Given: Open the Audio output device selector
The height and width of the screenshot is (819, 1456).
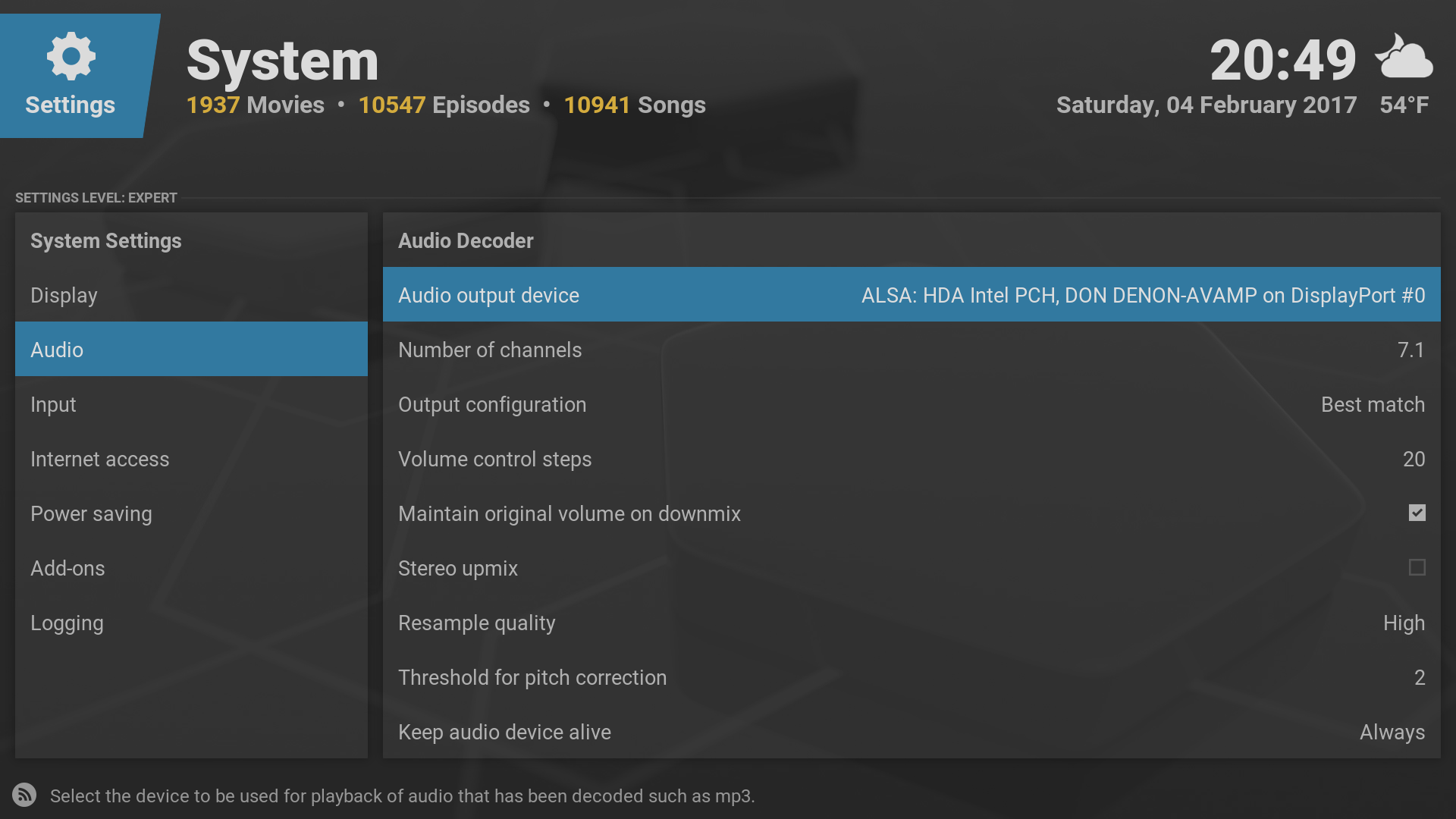Looking at the screenshot, I should 911,295.
